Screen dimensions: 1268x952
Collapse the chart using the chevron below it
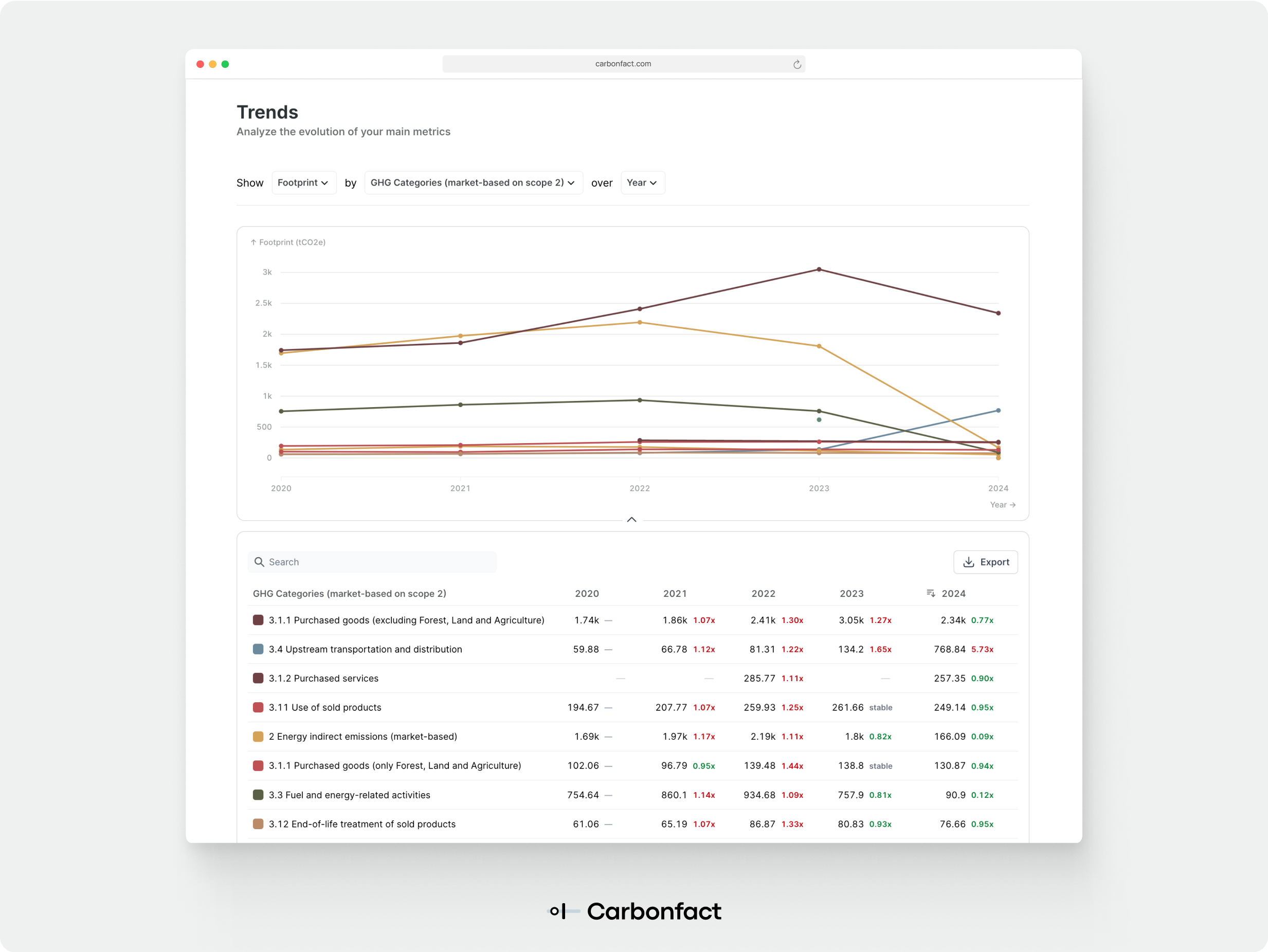[x=632, y=519]
